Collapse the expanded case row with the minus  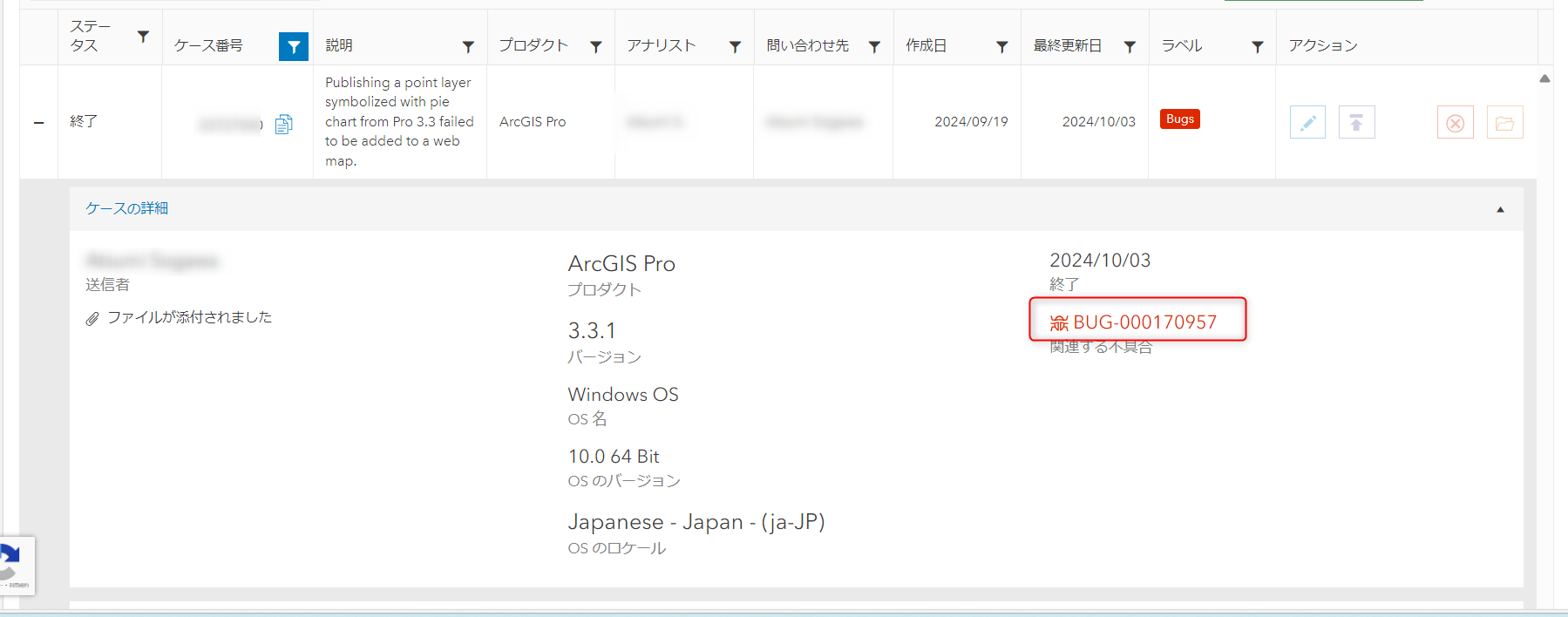[x=38, y=123]
